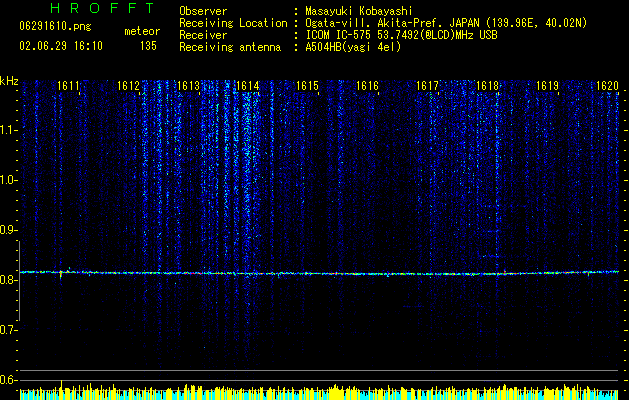Image resolution: width=629 pixels, height=400 pixels.
Task: Click the 1613 time marker
Action: tap(189, 86)
